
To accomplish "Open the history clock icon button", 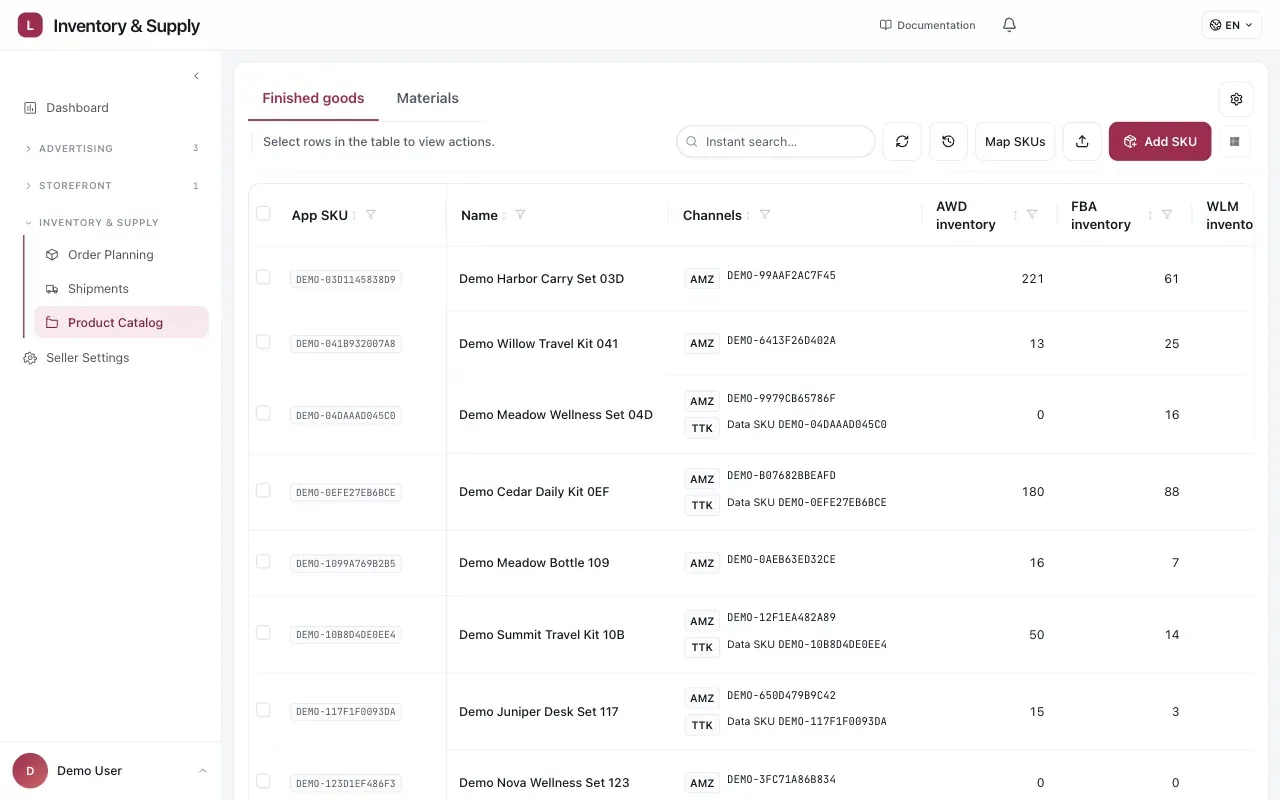I will click(x=948, y=142).
